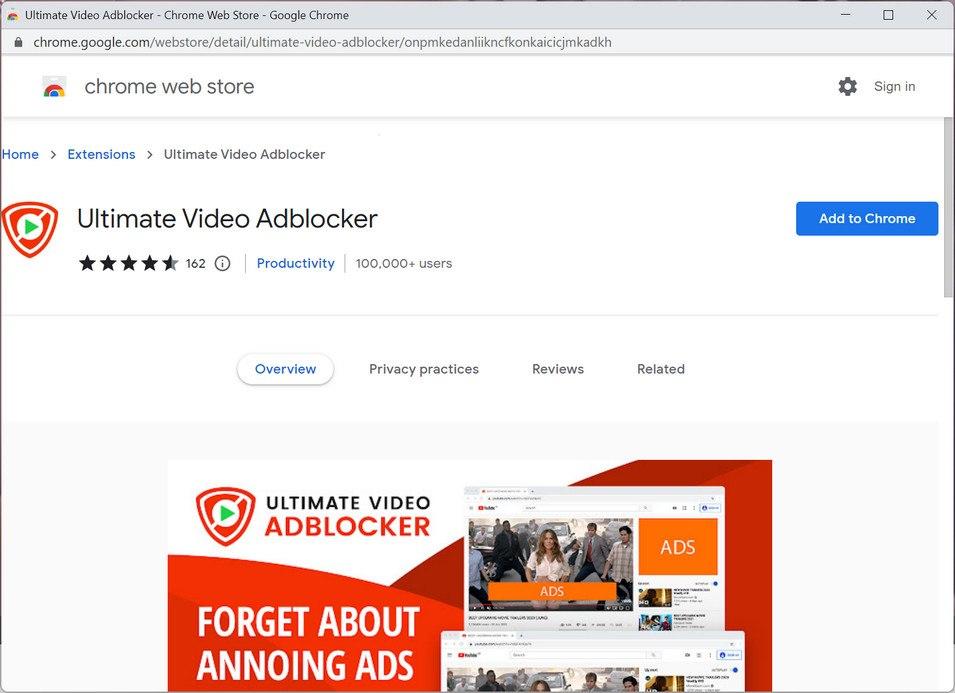Open the settings gear icon
Screen dimensions: 955x693
tap(847, 86)
